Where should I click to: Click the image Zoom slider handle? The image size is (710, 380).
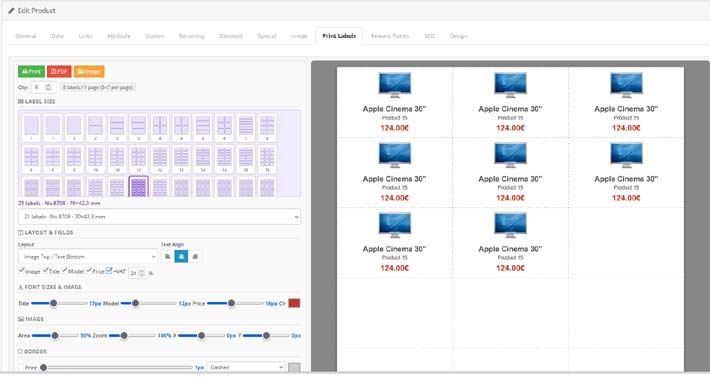click(124, 336)
